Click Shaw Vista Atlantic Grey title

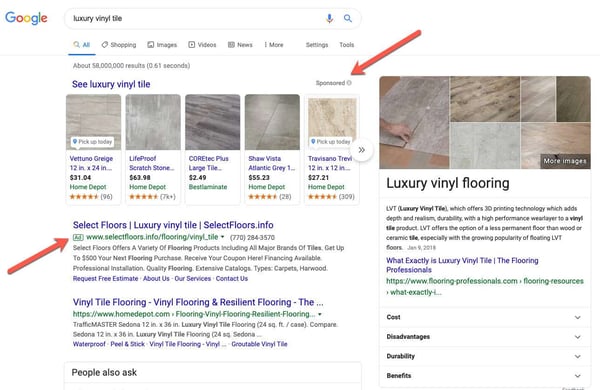tap(272, 163)
